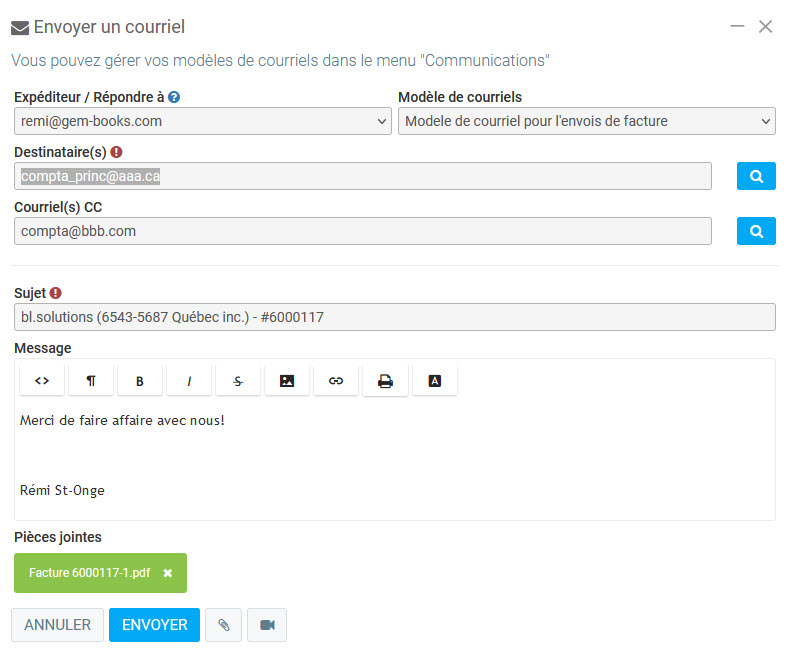The height and width of the screenshot is (652, 790).
Task: Show help for Expéditeur / Répondre à
Action: coord(174,97)
